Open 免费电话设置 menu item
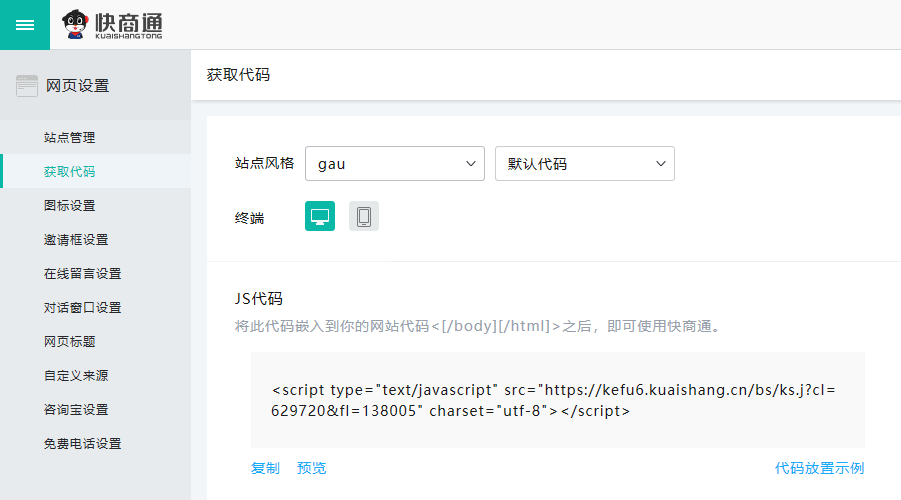The image size is (901, 500). tap(82, 444)
